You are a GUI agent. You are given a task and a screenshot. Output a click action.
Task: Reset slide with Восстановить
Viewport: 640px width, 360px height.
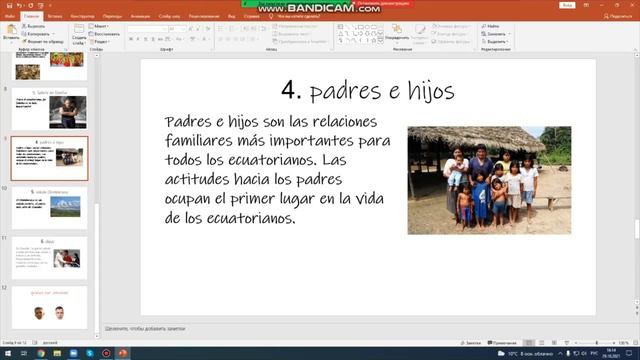tap(104, 34)
